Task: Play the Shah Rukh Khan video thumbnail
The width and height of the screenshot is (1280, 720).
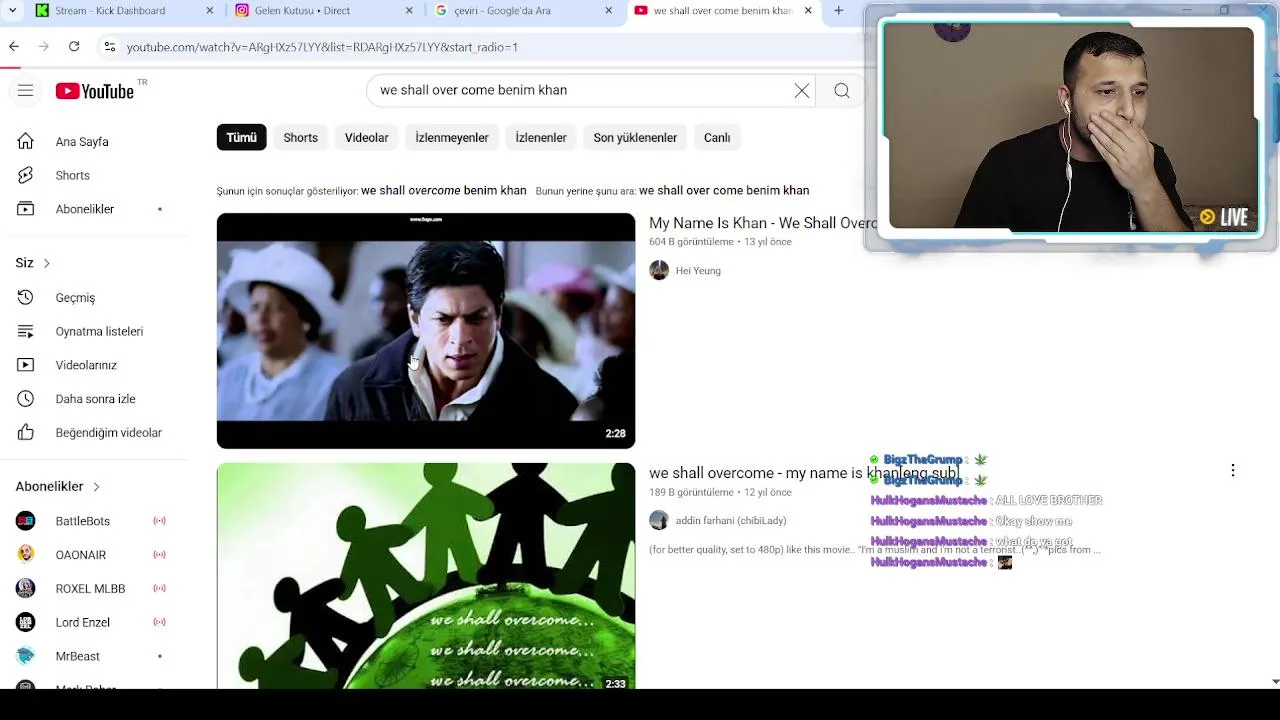Action: click(x=426, y=331)
